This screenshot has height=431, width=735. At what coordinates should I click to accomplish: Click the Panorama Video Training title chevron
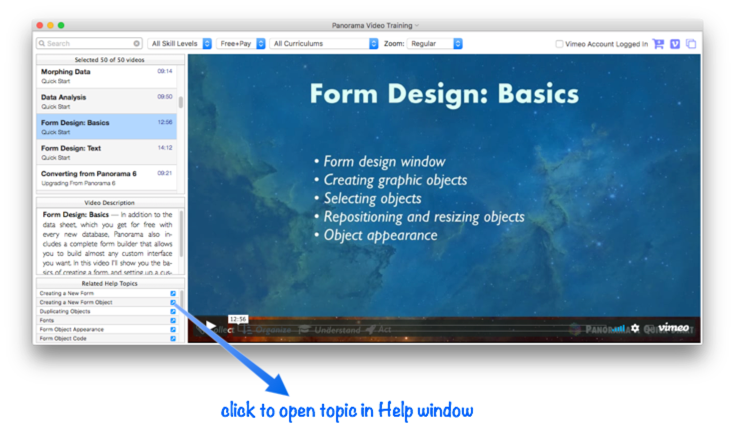click(x=417, y=25)
